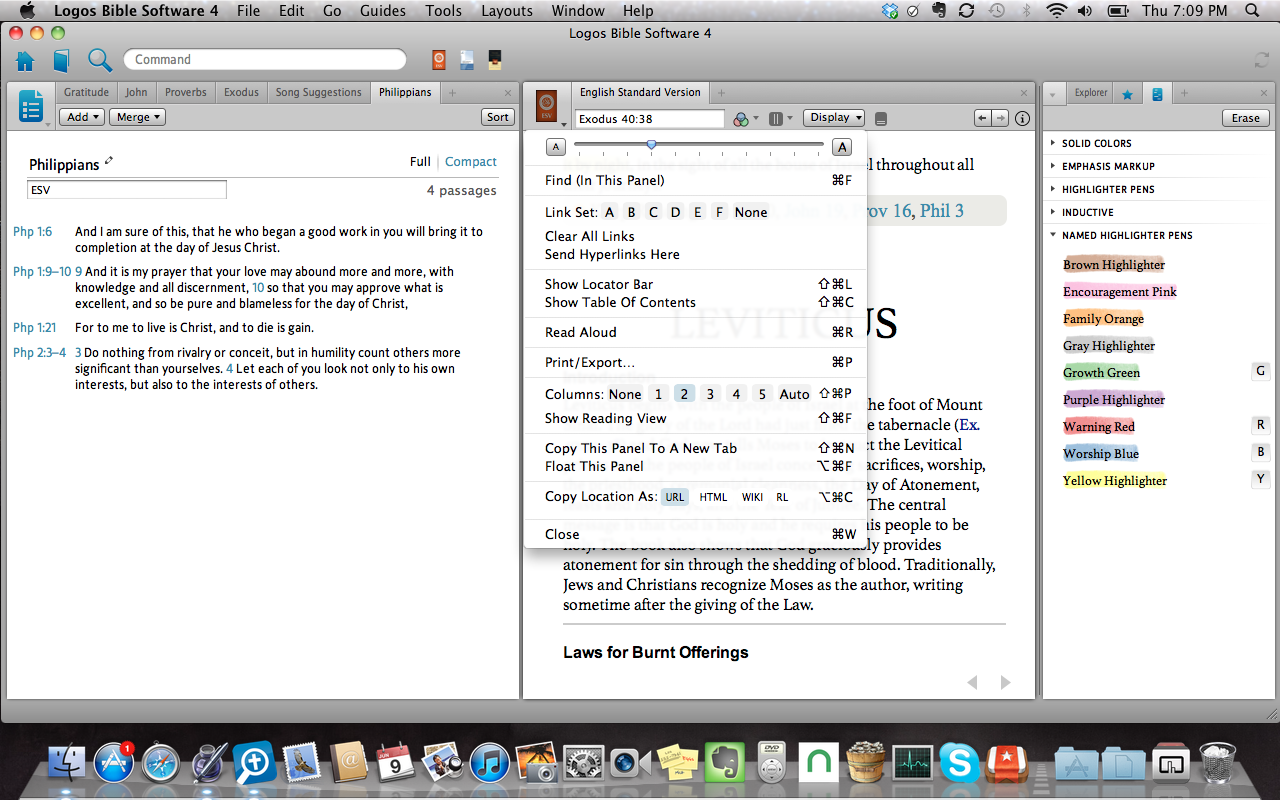Click the edit pencil beside Philippians title

pos(109,161)
